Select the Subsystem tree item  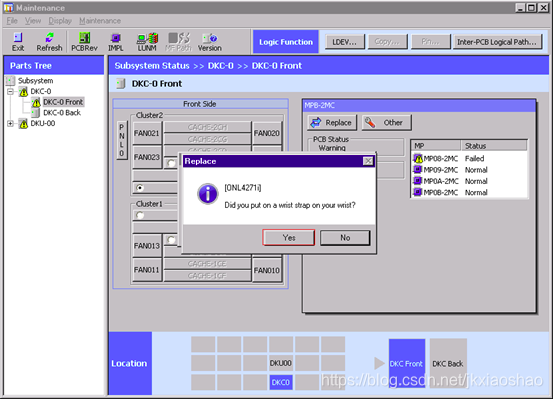pyautogui.click(x=35, y=81)
